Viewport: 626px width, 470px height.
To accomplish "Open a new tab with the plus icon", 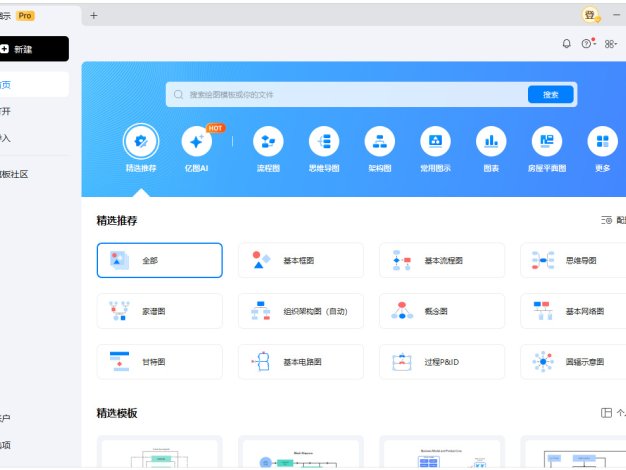I will coord(93,16).
